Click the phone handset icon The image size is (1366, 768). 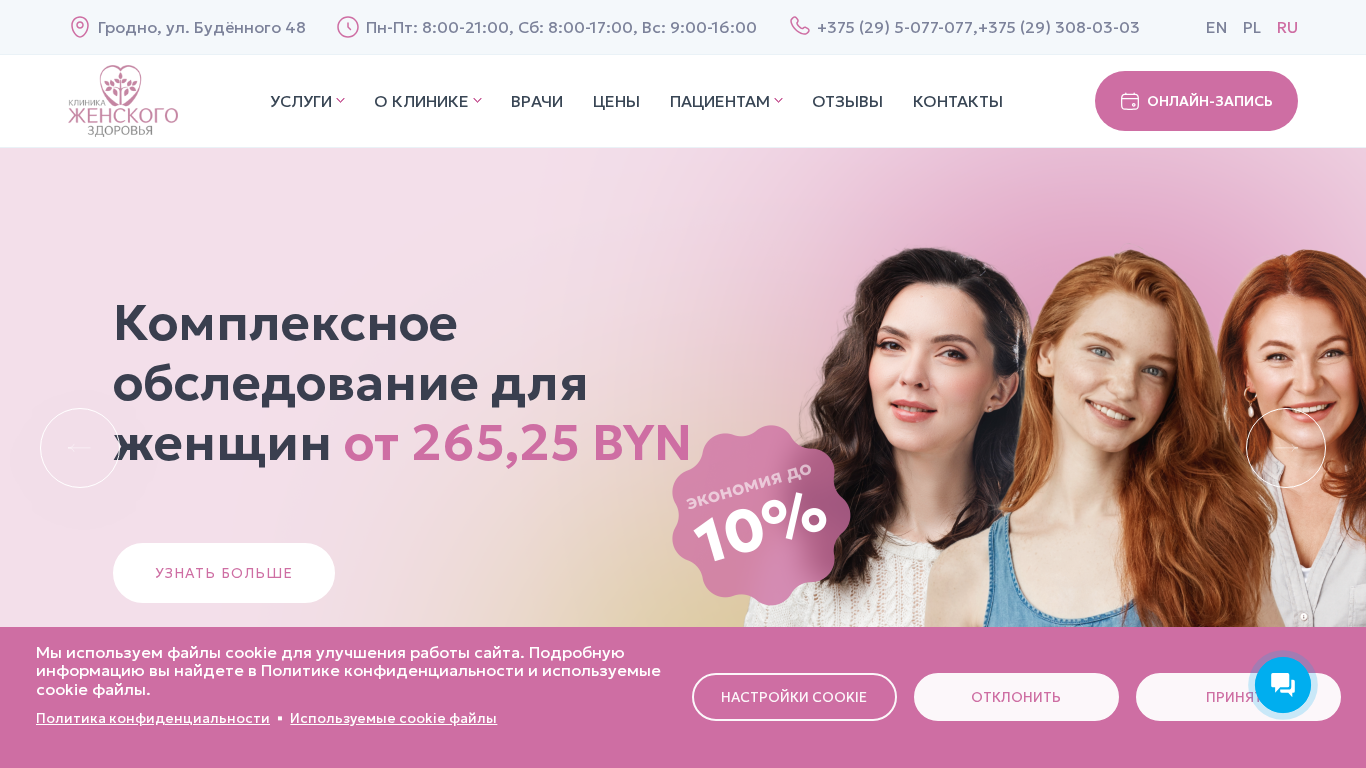pos(800,26)
